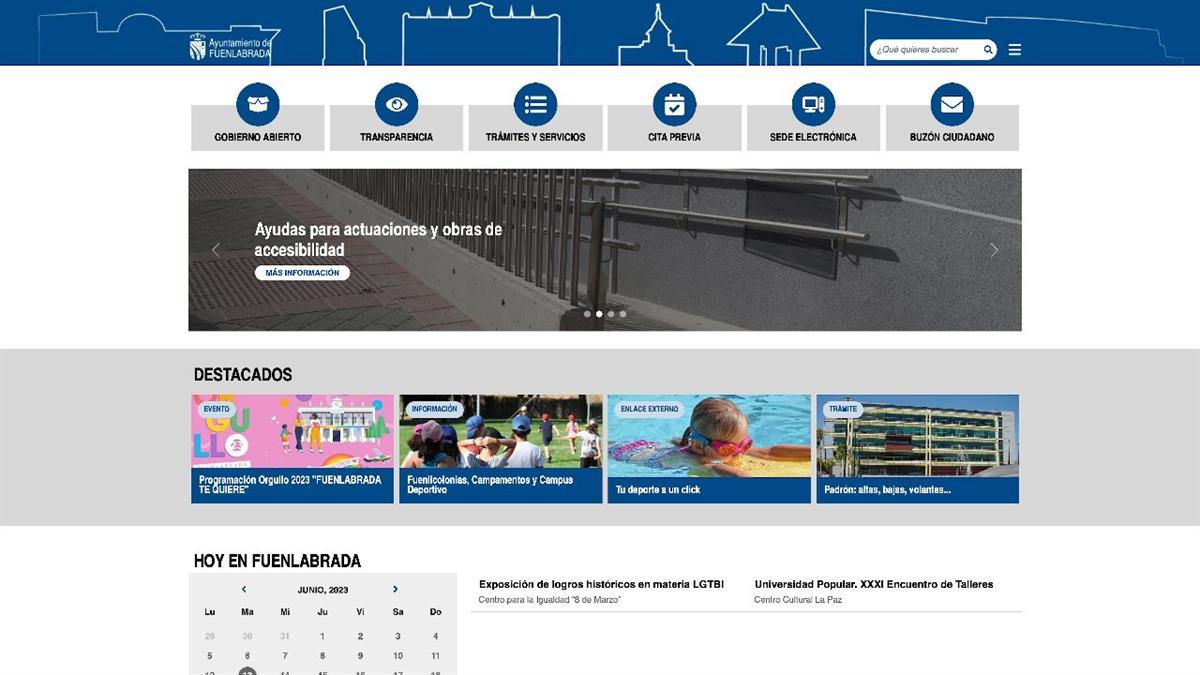The width and height of the screenshot is (1200, 675).
Task: Open the Sede Electrónica computer icon
Action: pyautogui.click(x=813, y=105)
